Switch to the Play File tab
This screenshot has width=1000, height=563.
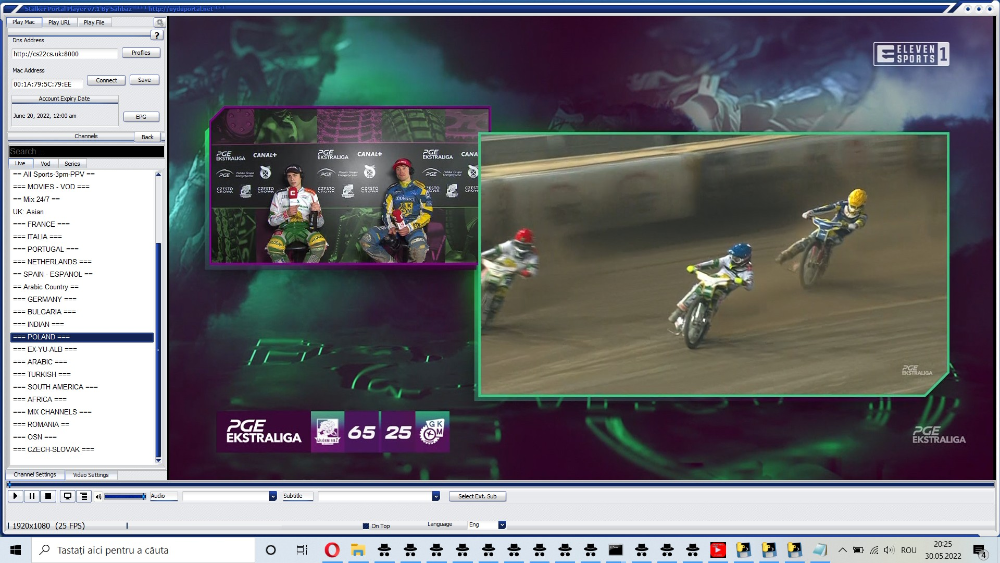click(94, 22)
